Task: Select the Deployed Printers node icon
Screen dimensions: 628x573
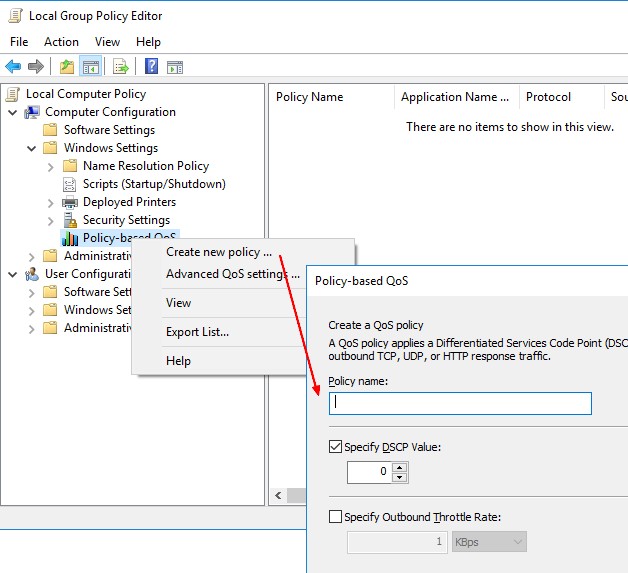Action: tap(70, 202)
